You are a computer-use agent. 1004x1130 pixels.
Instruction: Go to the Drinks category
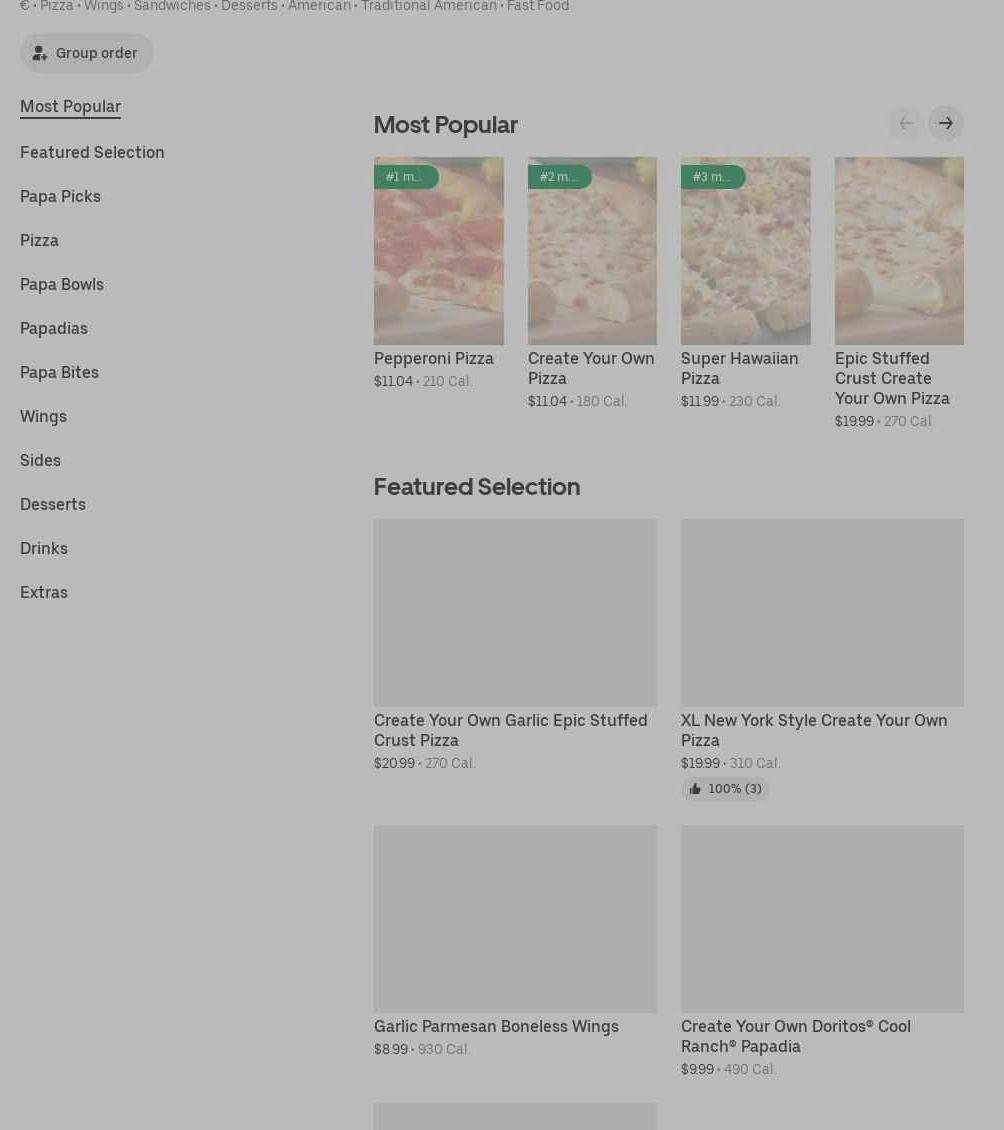pyautogui.click(x=44, y=548)
